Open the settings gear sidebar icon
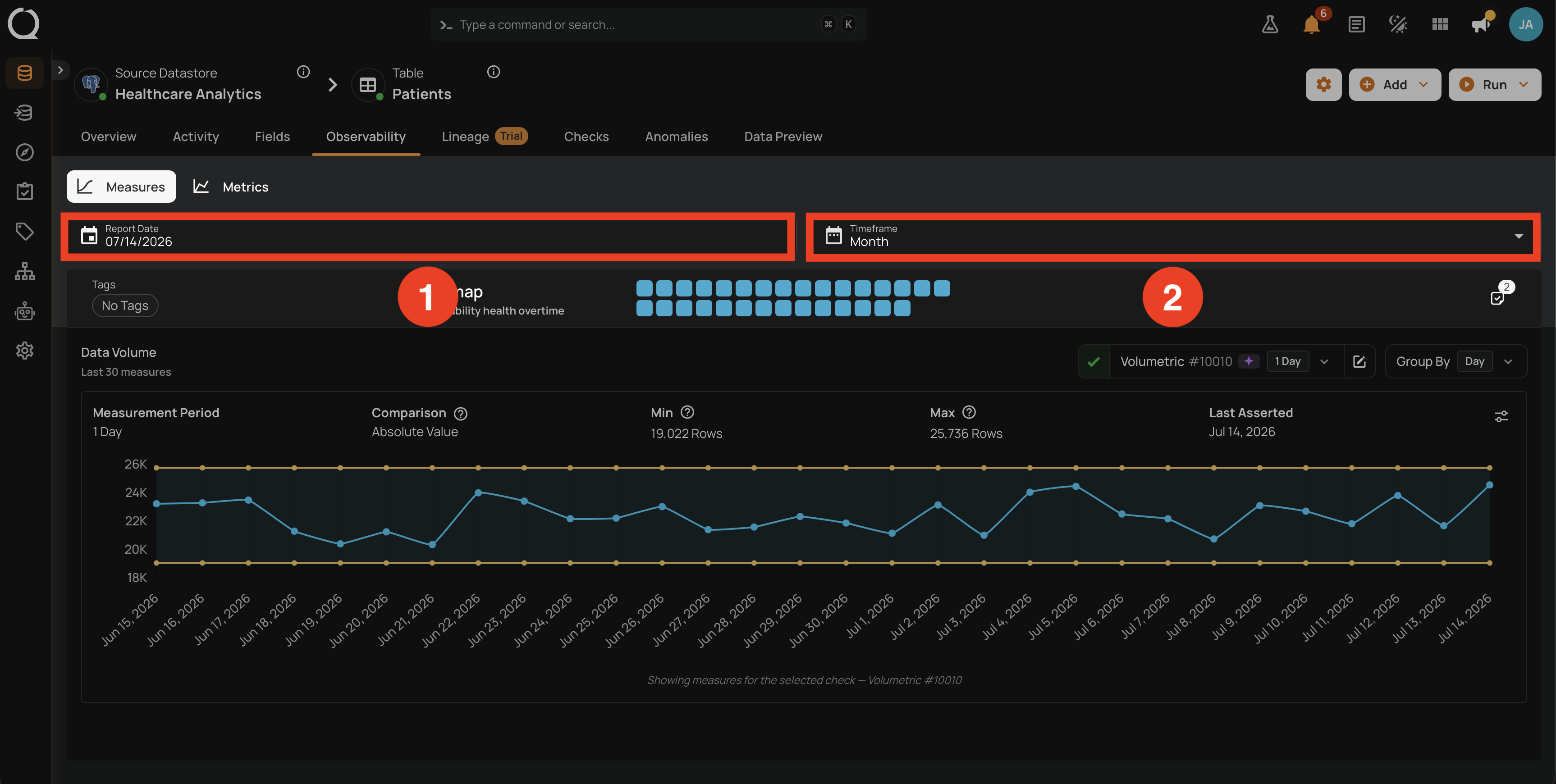The width and height of the screenshot is (1556, 784). pyautogui.click(x=25, y=351)
